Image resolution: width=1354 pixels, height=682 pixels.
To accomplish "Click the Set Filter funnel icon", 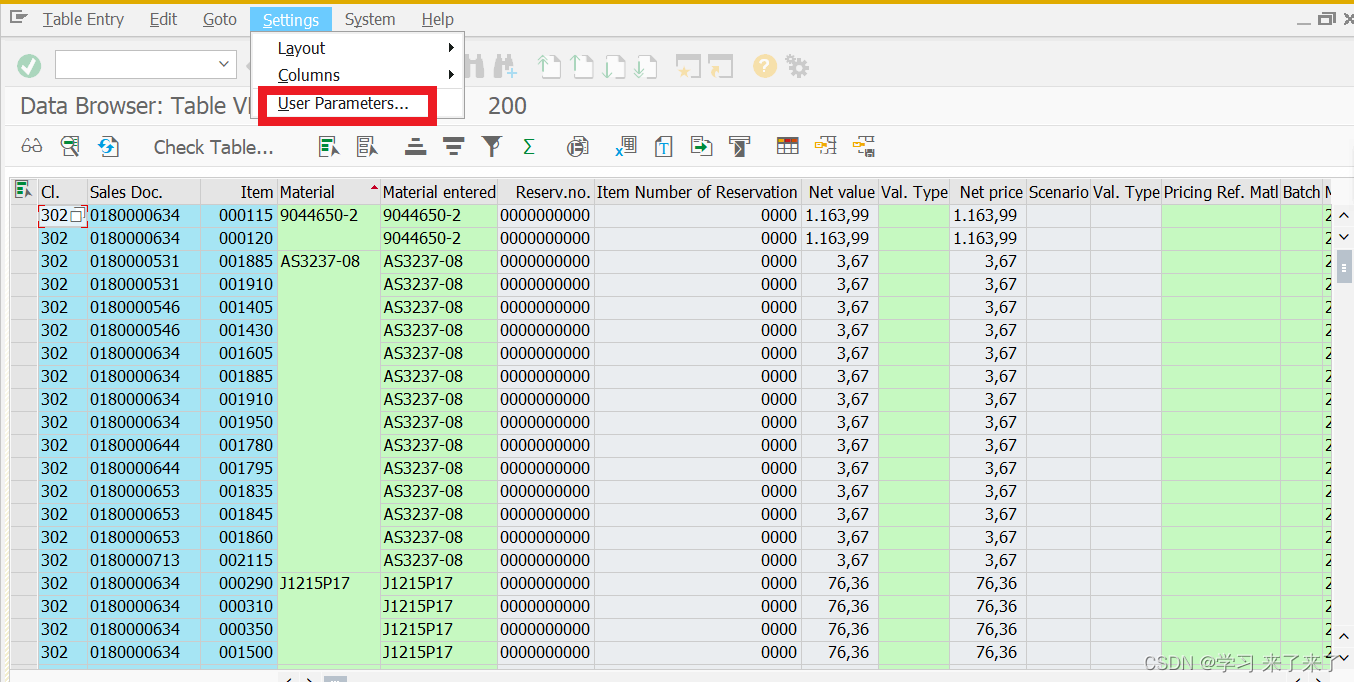I will pos(491,147).
